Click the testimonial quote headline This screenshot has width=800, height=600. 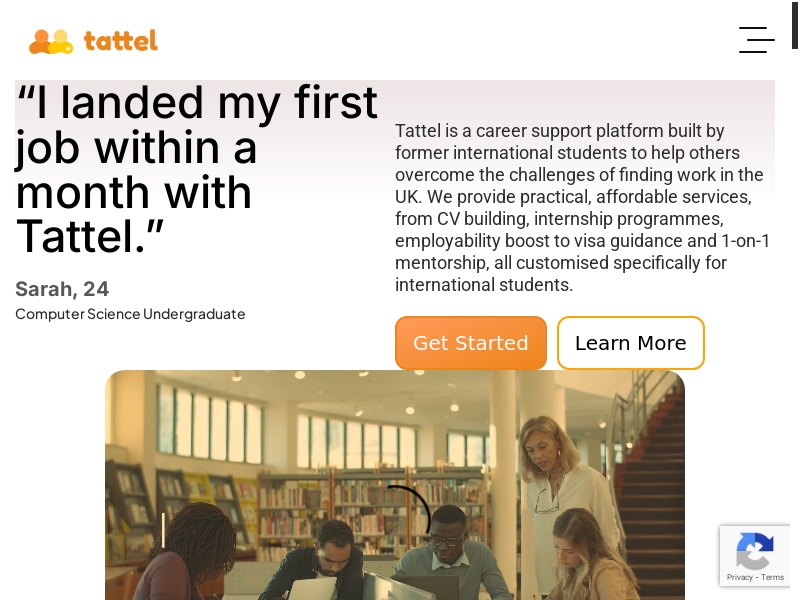coord(197,169)
